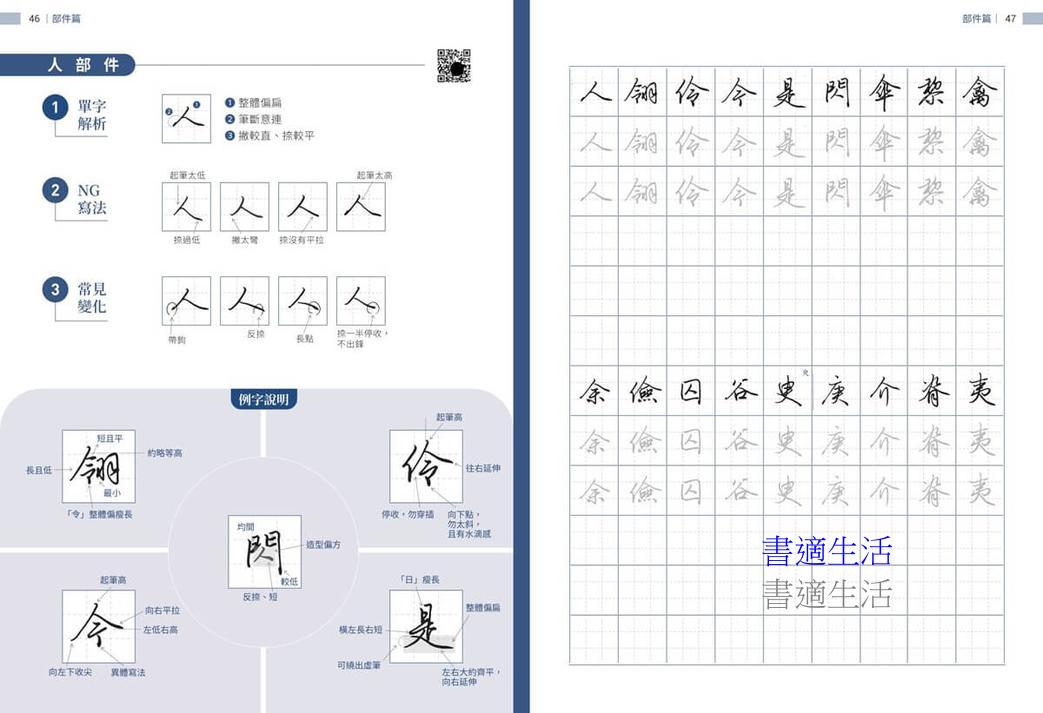Select the circled number 3 badge

pos(54,290)
